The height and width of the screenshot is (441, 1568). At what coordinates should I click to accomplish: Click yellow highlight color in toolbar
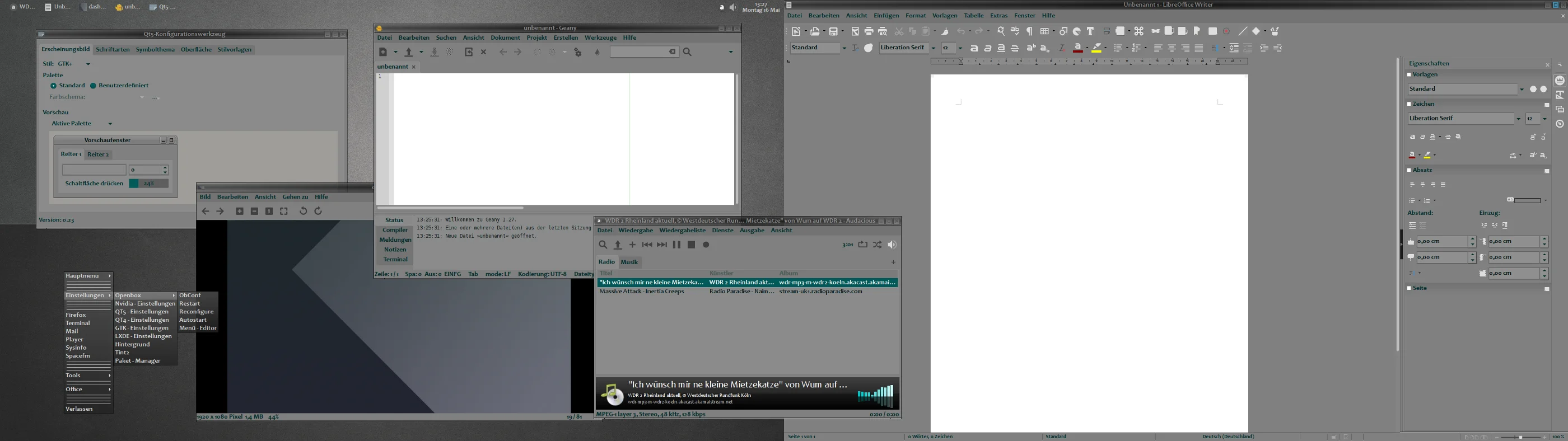[x=1096, y=48]
